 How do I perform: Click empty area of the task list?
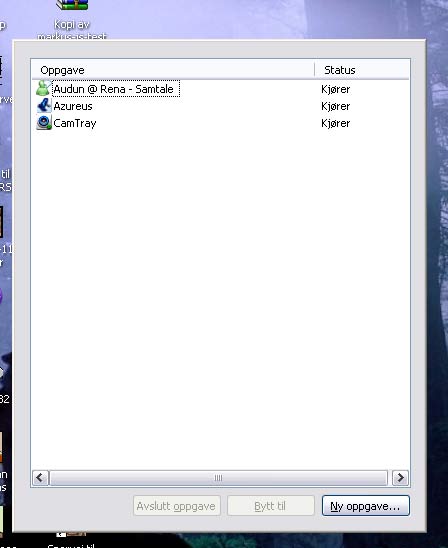[x=220, y=297]
